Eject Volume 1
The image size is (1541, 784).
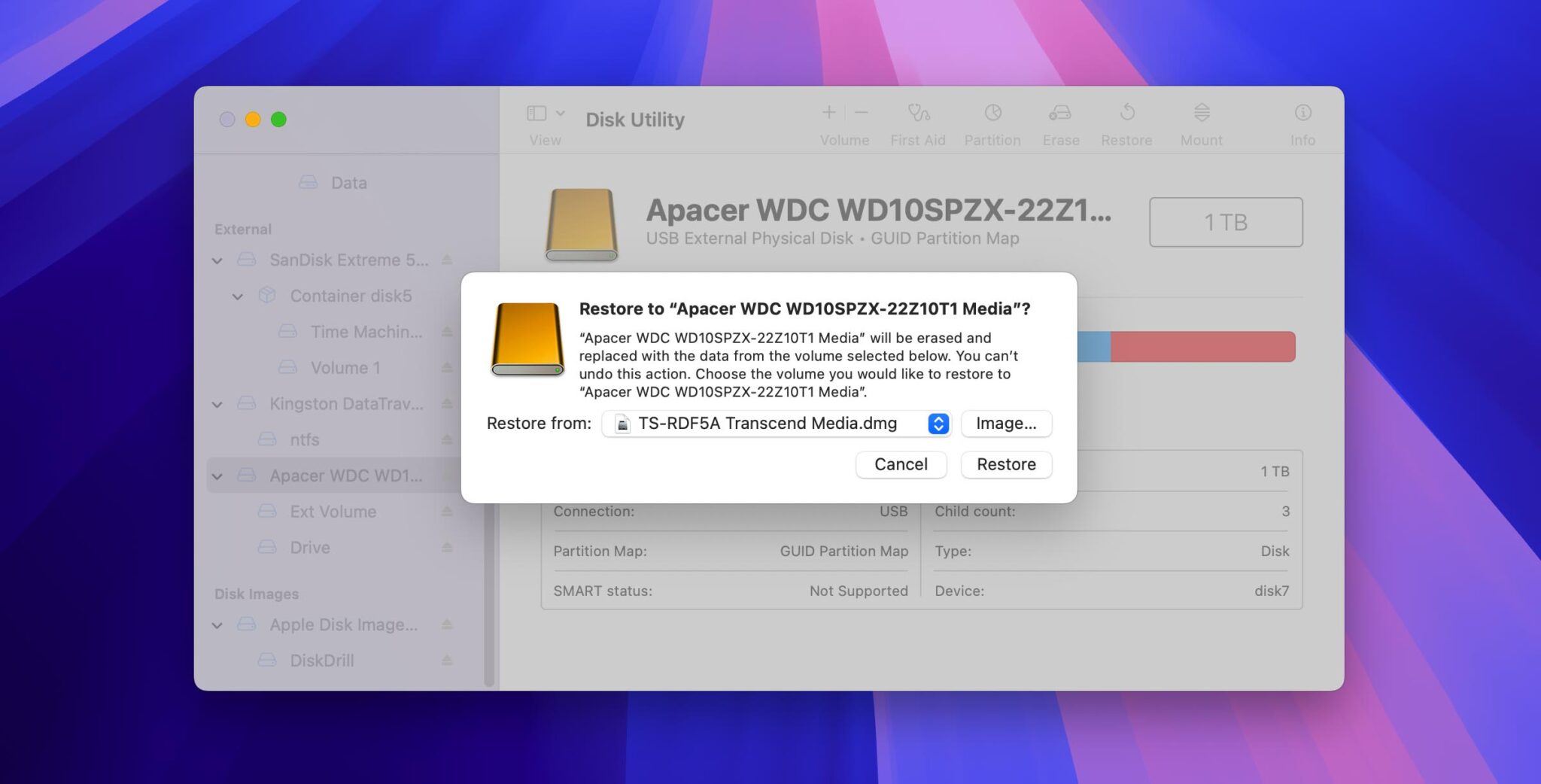click(447, 368)
